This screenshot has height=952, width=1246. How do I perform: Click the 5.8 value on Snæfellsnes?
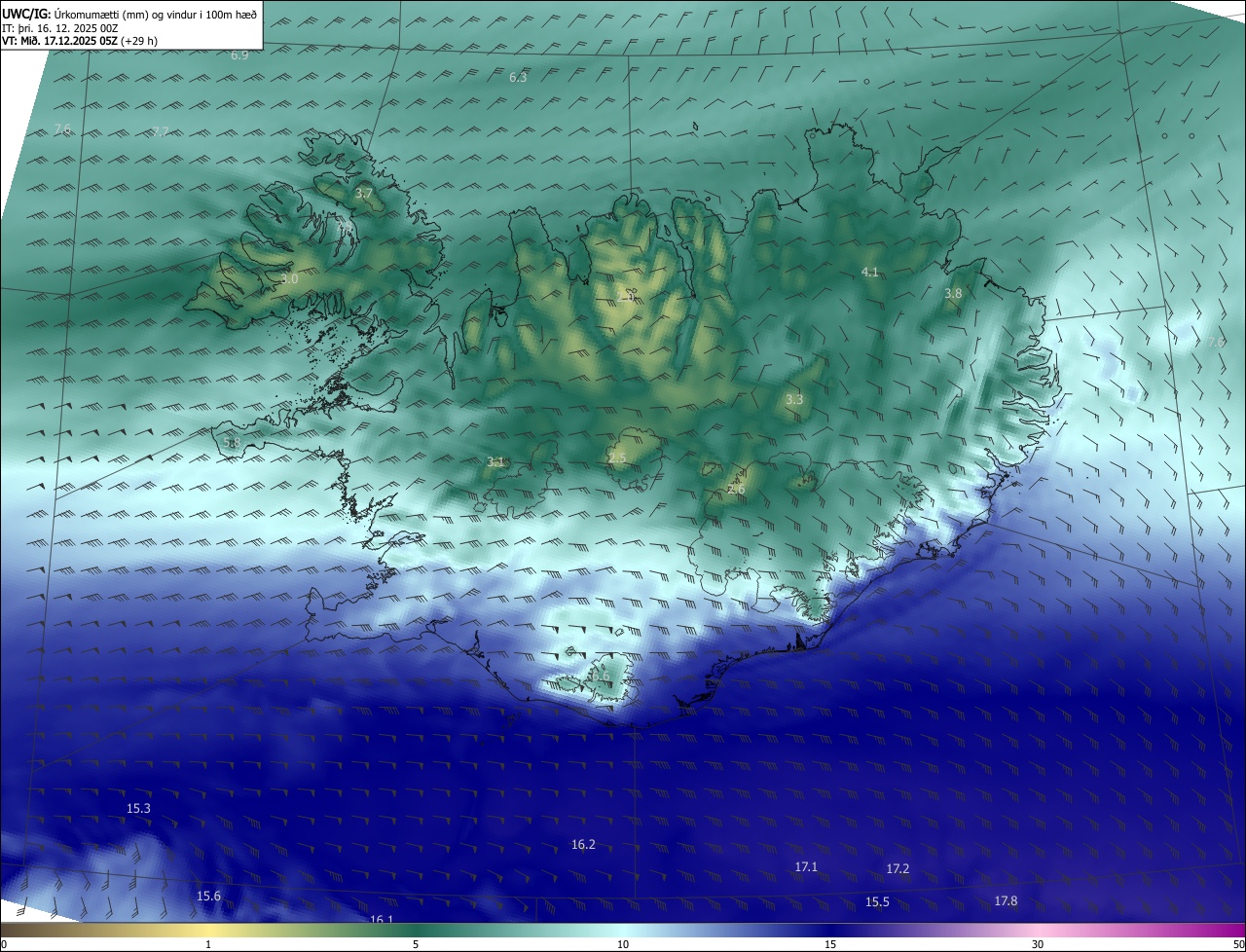click(232, 443)
